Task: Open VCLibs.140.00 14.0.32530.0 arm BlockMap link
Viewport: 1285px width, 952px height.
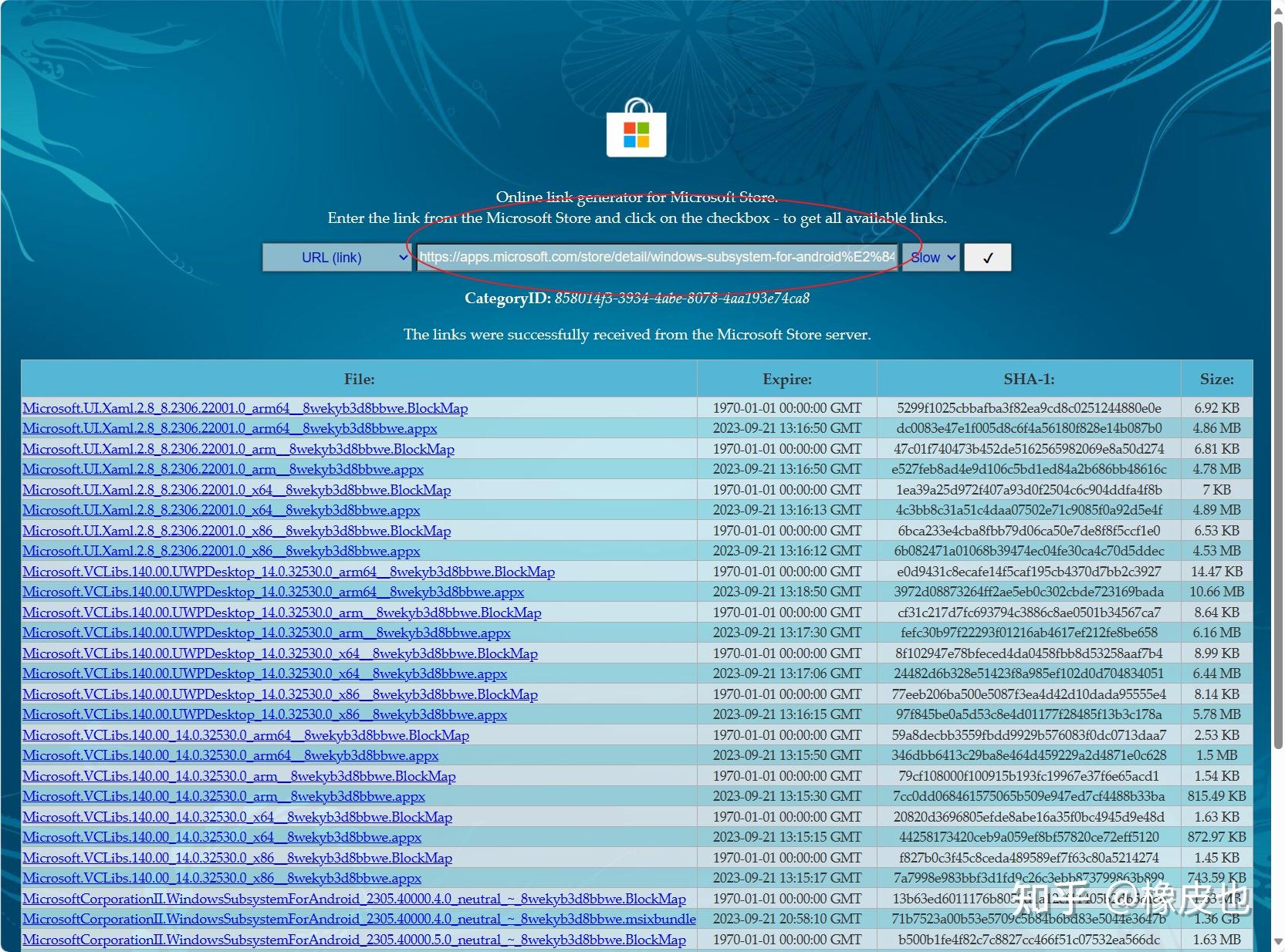Action: pos(239,776)
